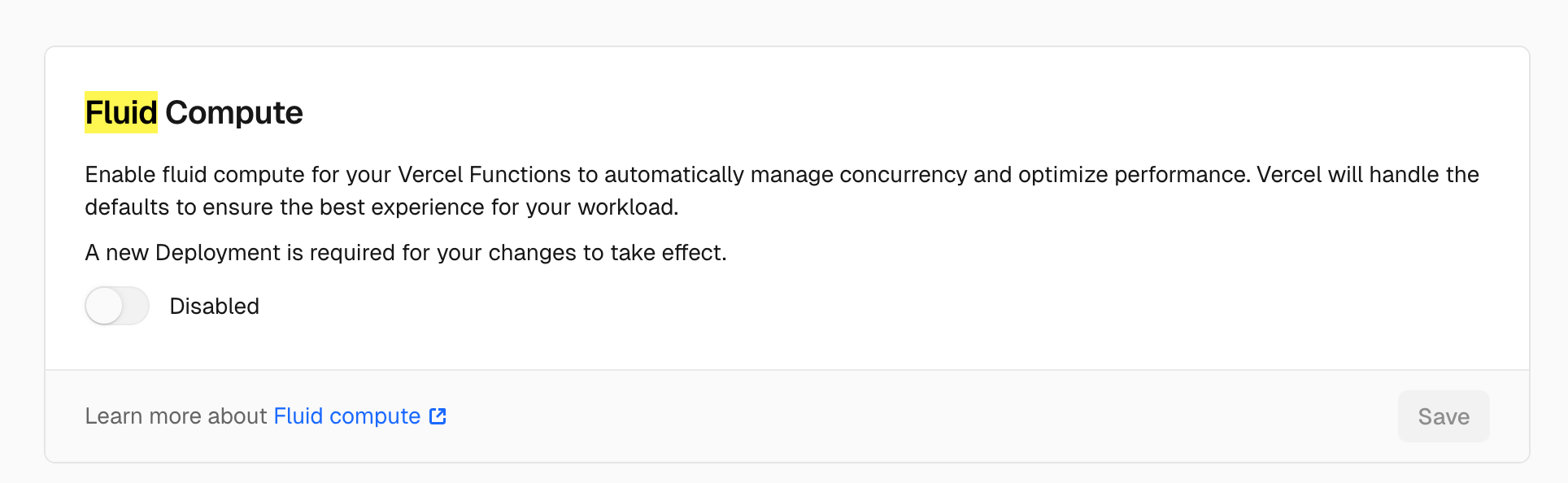This screenshot has width=1568, height=483.
Task: Click the white knob of the toggle
Action: 105,307
